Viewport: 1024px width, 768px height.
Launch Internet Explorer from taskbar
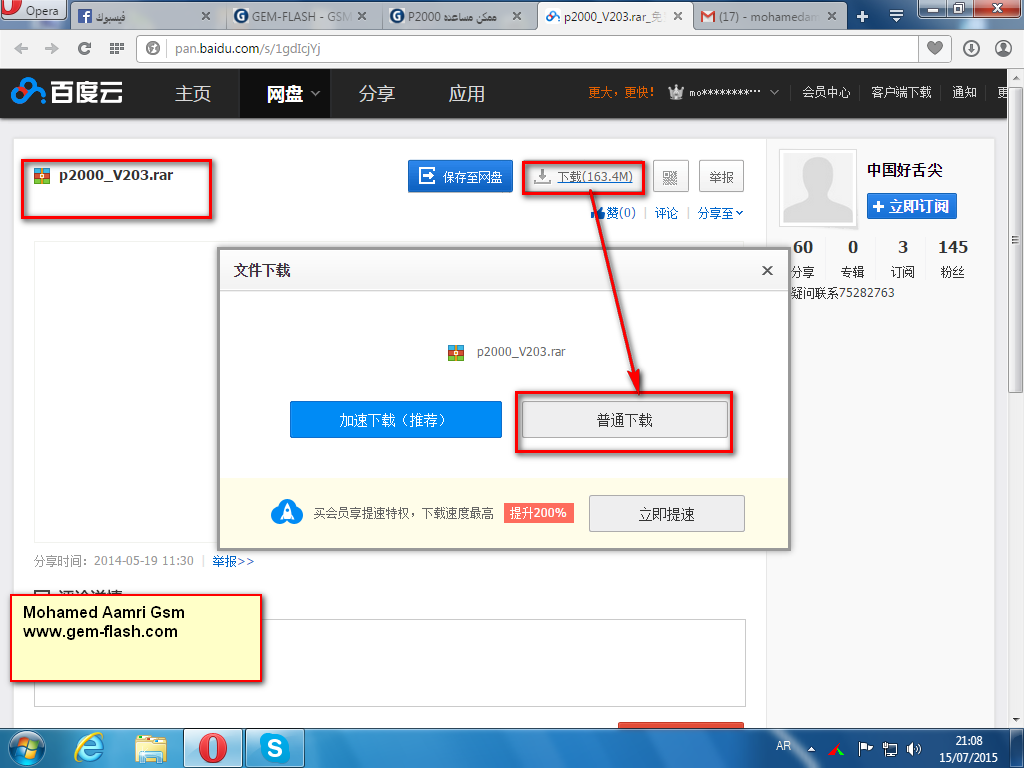click(89, 748)
